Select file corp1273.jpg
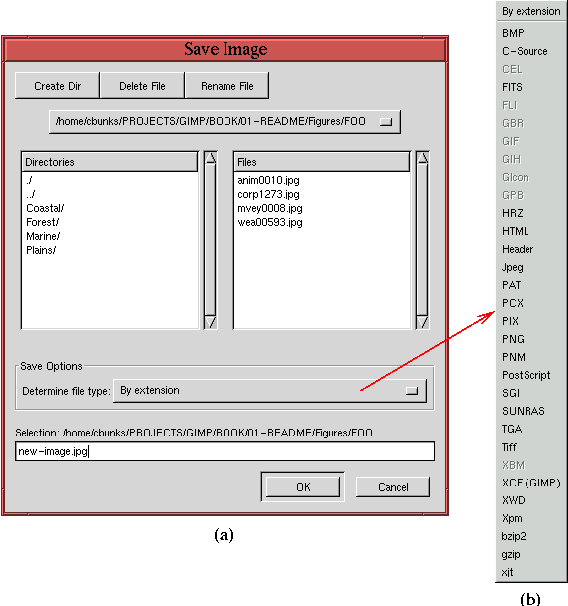This screenshot has width=568, height=606. tap(269, 194)
